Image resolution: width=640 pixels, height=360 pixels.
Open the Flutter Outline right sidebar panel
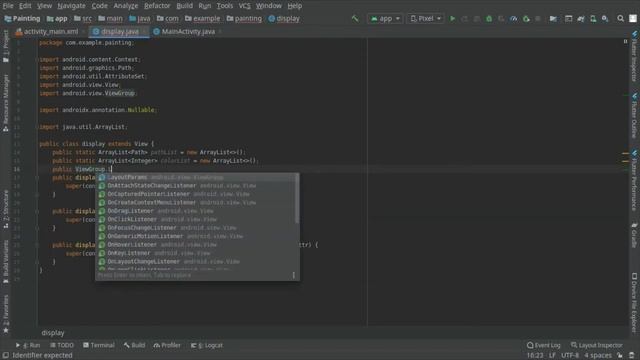pyautogui.click(x=634, y=116)
